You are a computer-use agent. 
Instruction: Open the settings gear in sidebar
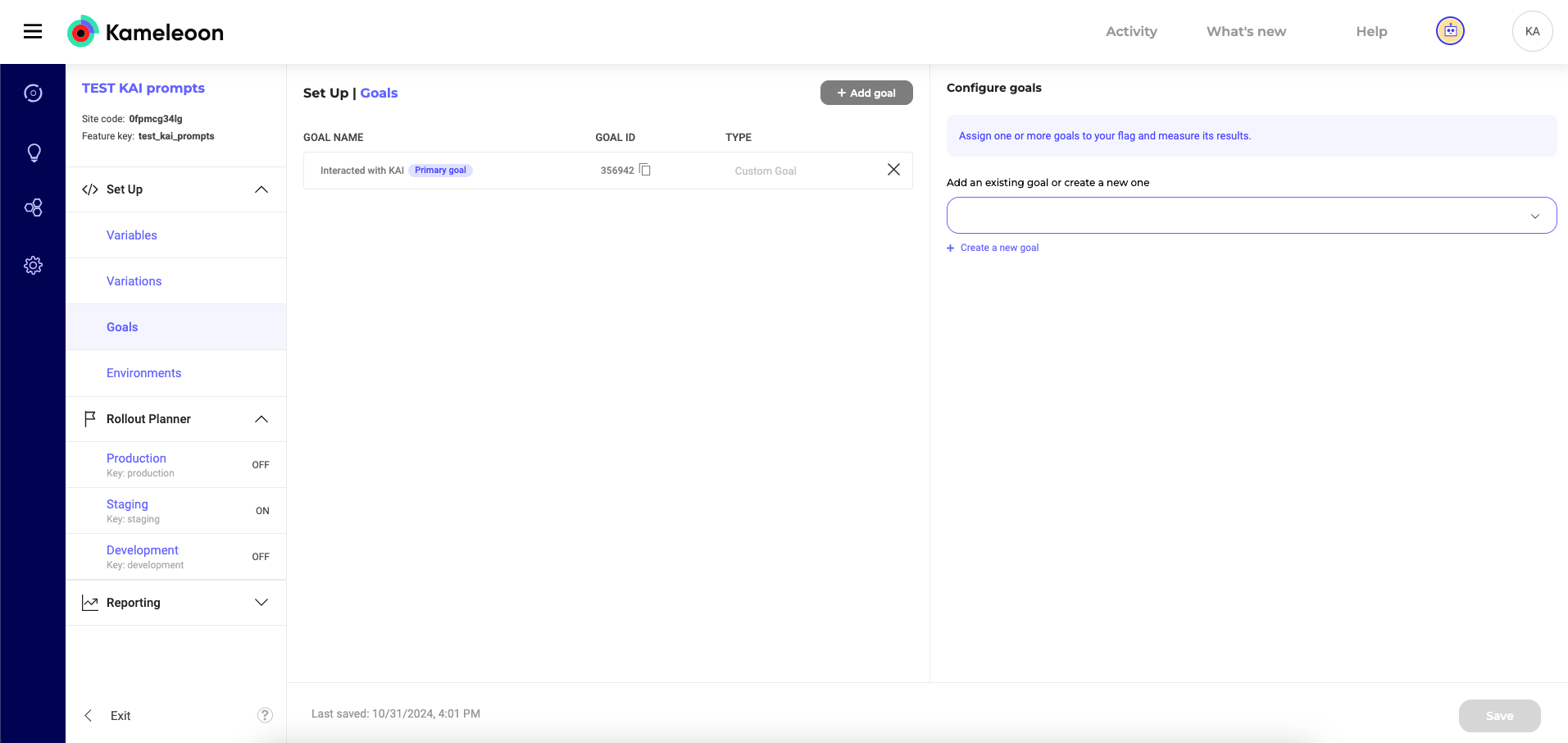click(x=33, y=266)
